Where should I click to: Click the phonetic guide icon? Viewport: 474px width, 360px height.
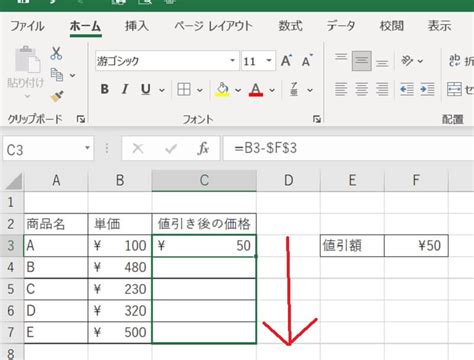point(294,89)
